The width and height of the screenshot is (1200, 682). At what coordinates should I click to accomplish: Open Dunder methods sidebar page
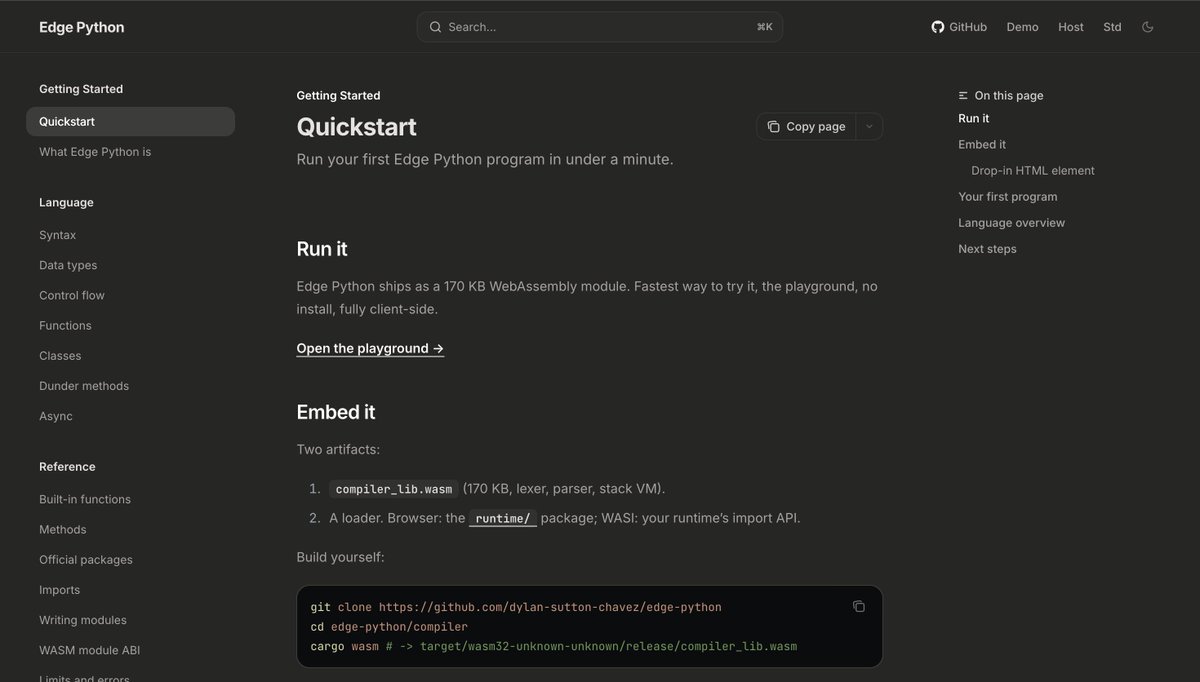pyautogui.click(x=84, y=386)
